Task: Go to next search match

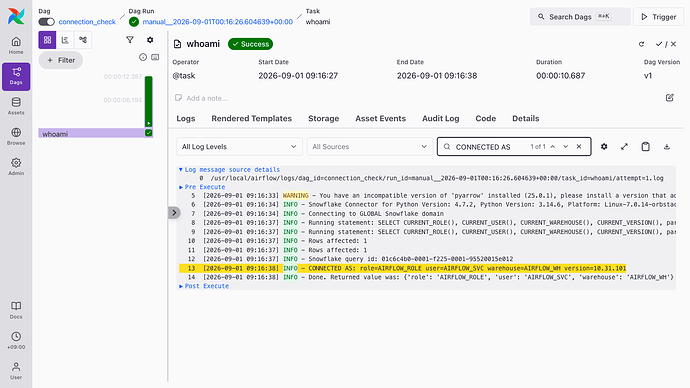Action: pos(566,146)
